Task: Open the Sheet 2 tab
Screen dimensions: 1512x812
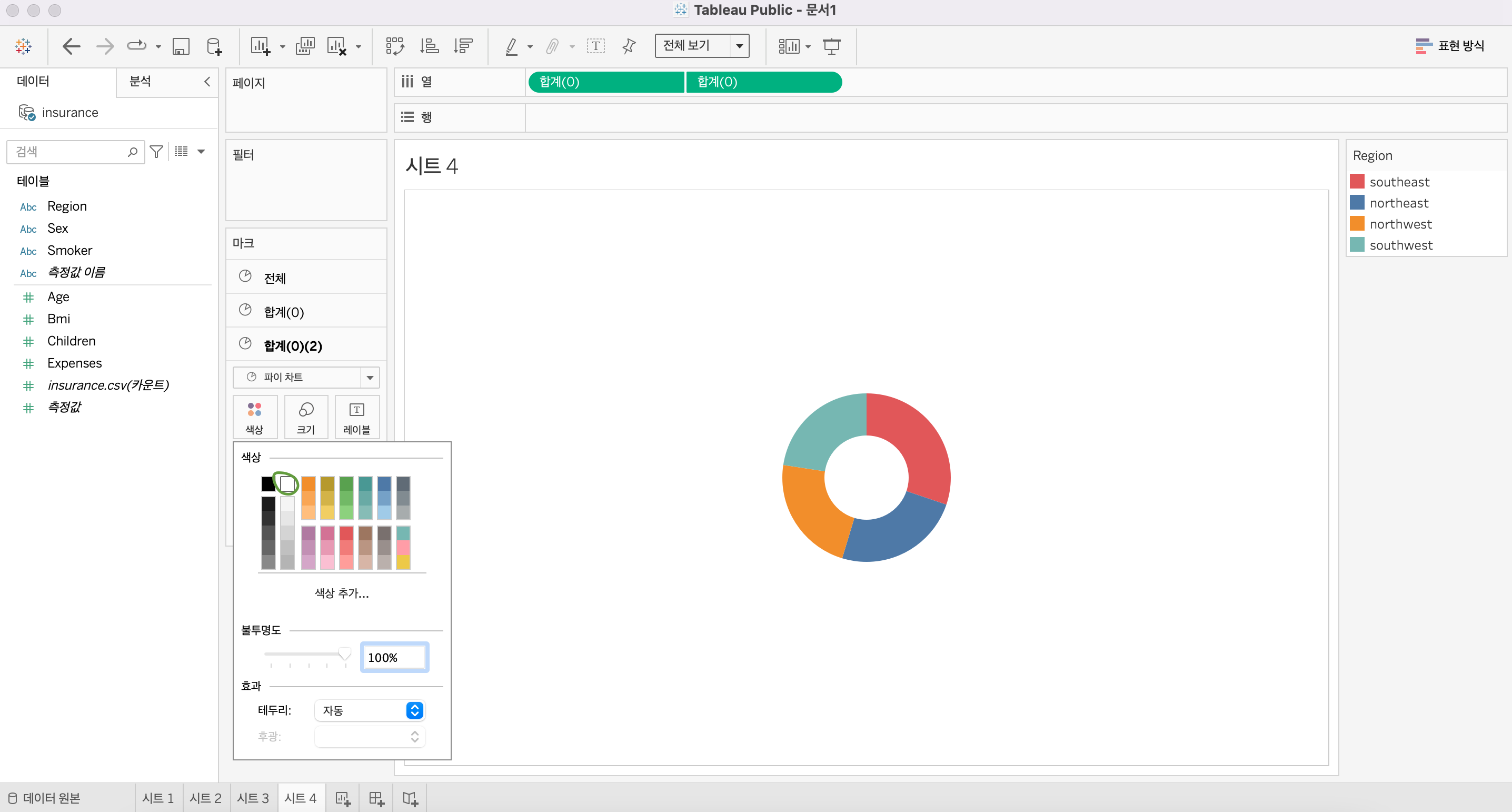Action: 205,798
